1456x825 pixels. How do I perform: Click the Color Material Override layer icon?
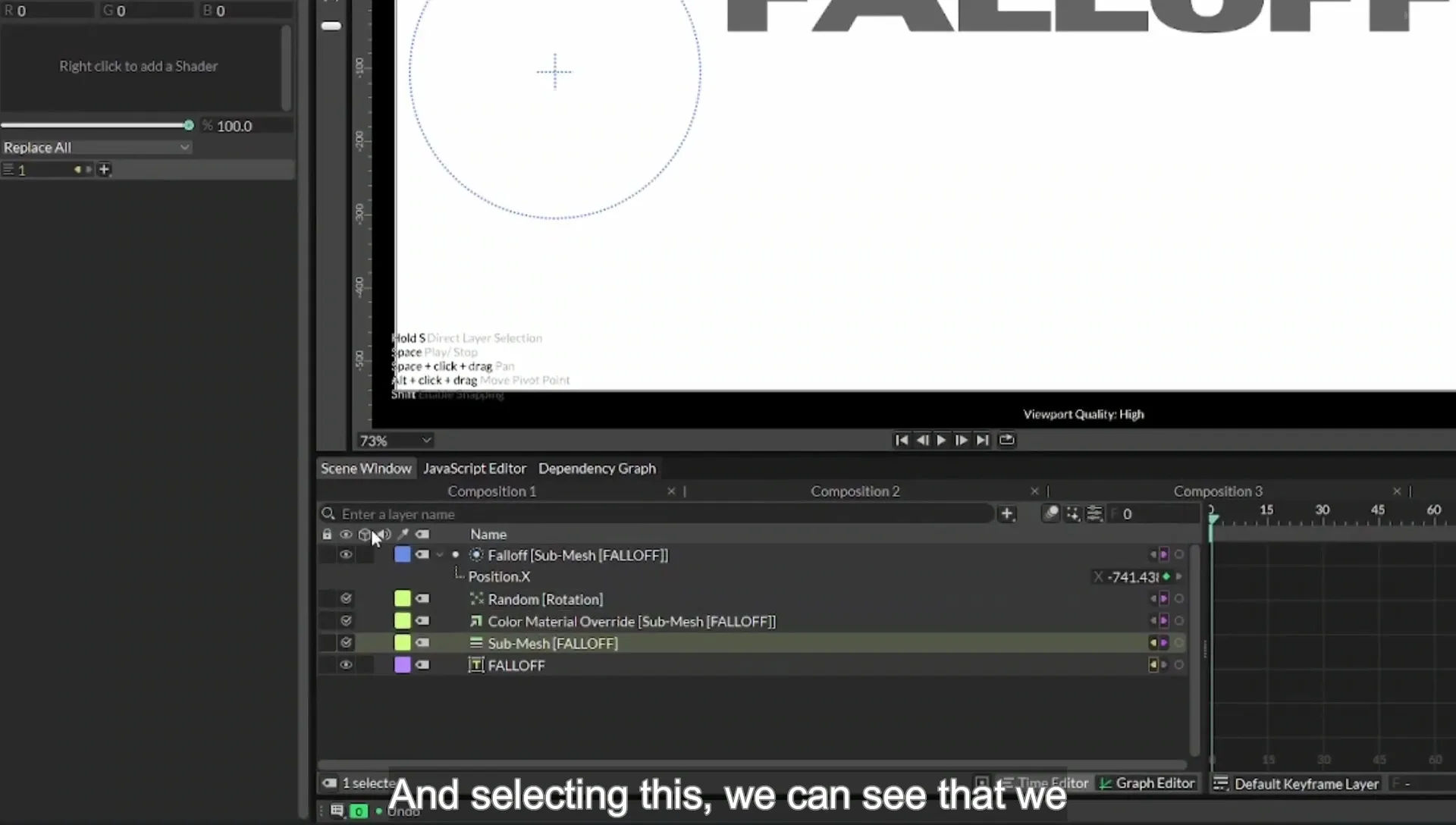pyautogui.click(x=476, y=621)
